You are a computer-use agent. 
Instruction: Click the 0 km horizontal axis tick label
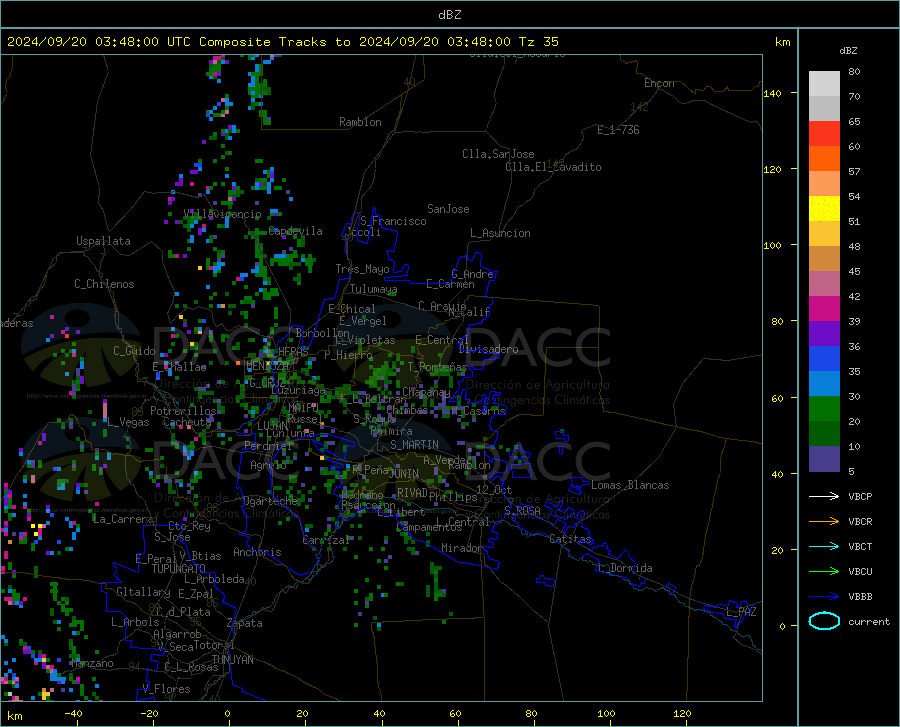click(228, 714)
